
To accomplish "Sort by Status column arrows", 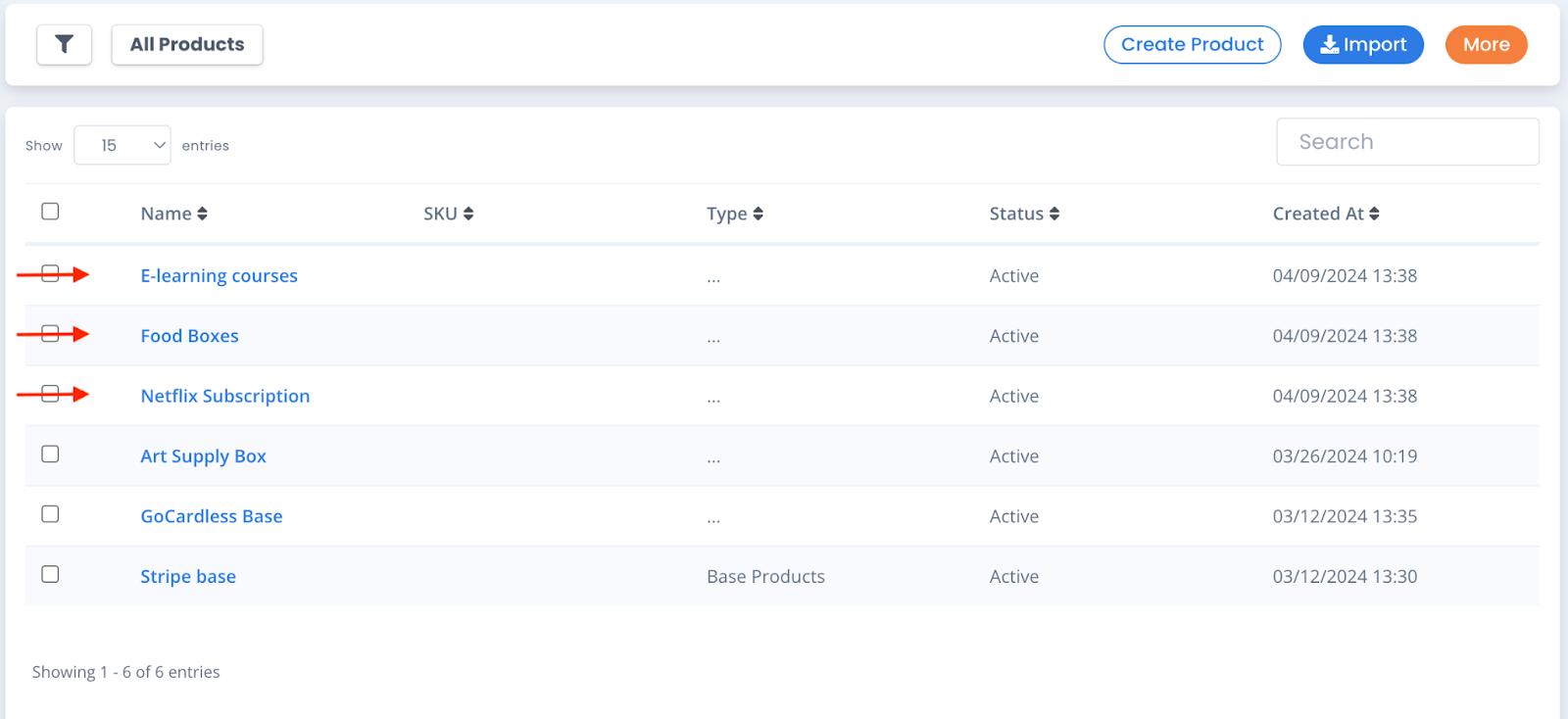I will click(1053, 214).
